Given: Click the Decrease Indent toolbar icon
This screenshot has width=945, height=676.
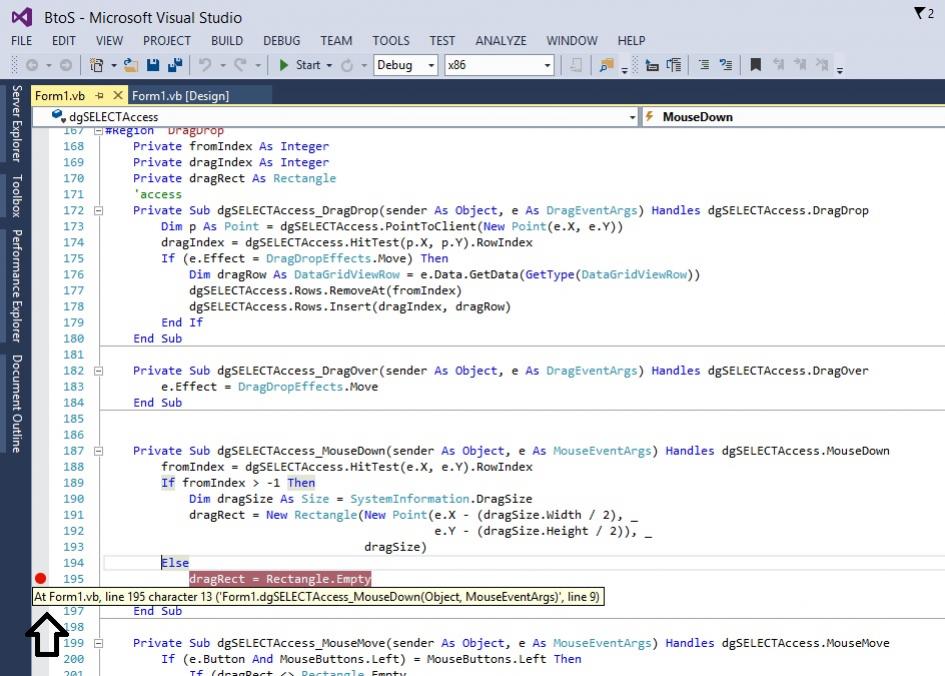Looking at the screenshot, I should point(652,65).
